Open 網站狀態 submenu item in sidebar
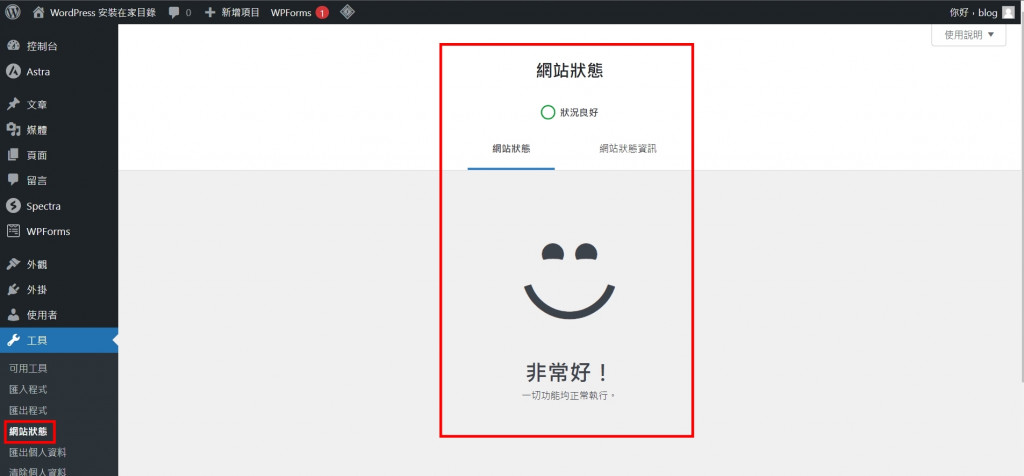The height and width of the screenshot is (476, 1024). [28, 431]
